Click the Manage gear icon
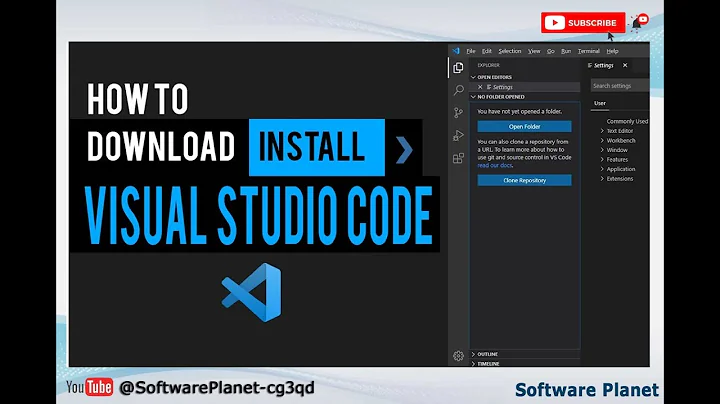The image size is (720, 404). (458, 356)
